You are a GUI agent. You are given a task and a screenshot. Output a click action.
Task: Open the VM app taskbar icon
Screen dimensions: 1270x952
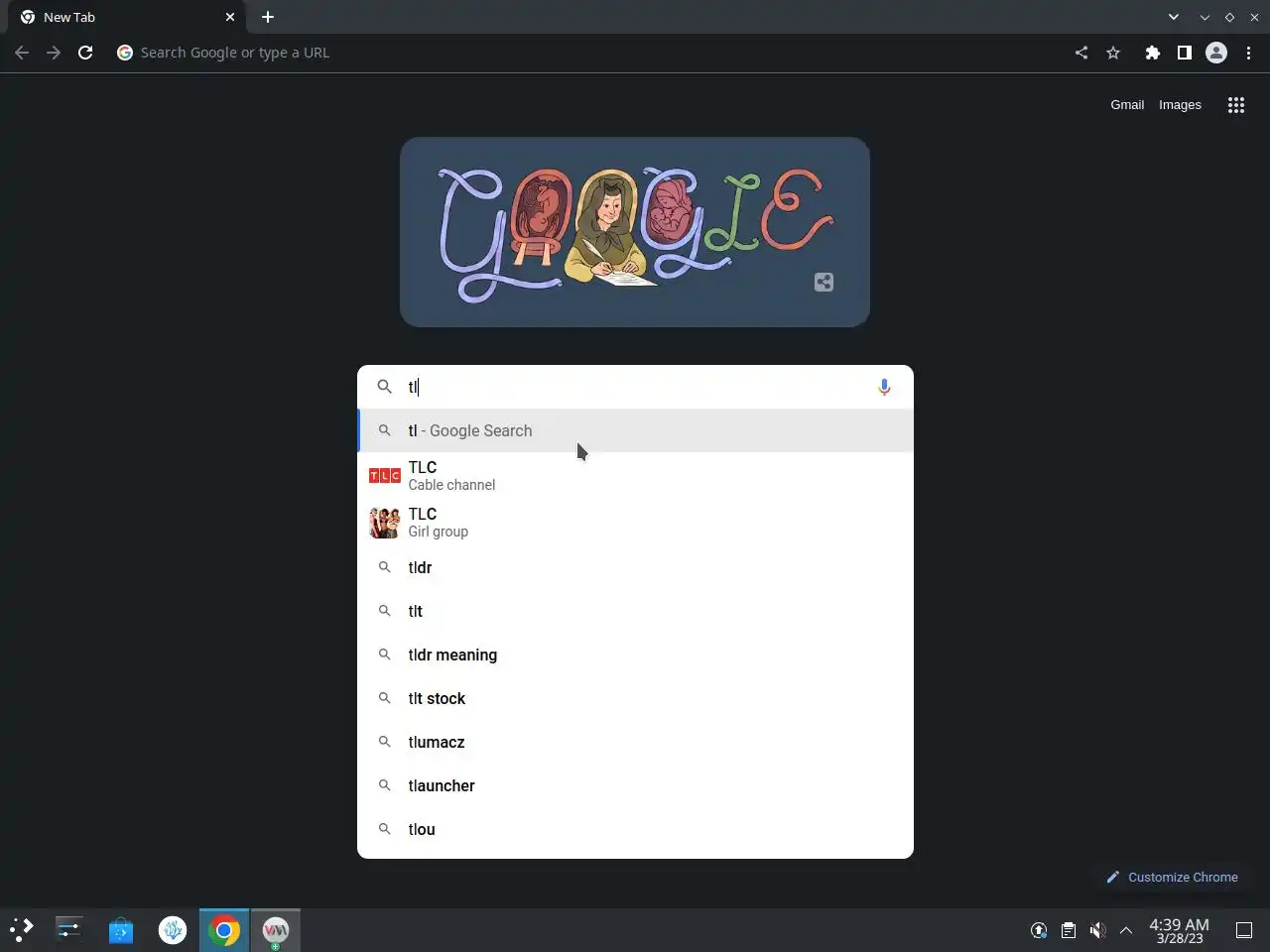click(276, 930)
